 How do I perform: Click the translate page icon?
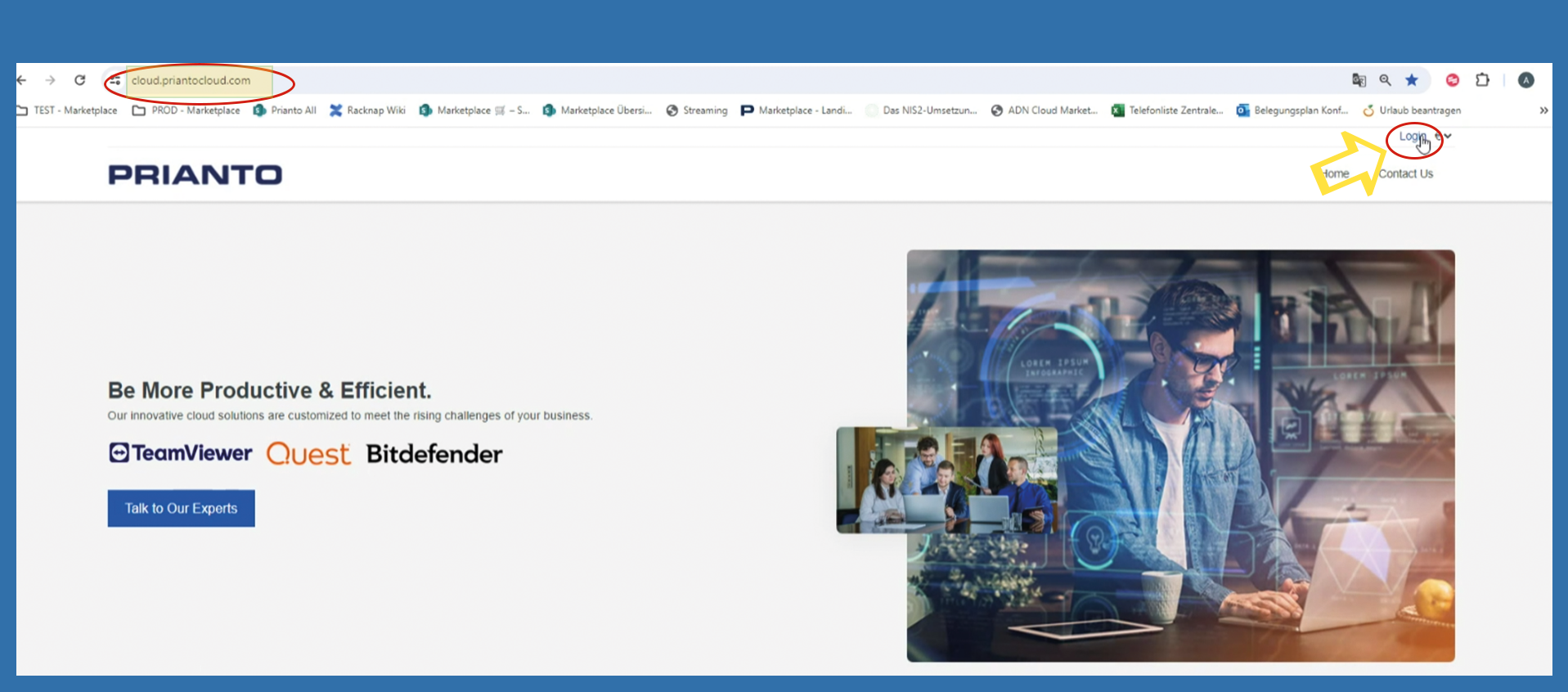pyautogui.click(x=1359, y=80)
